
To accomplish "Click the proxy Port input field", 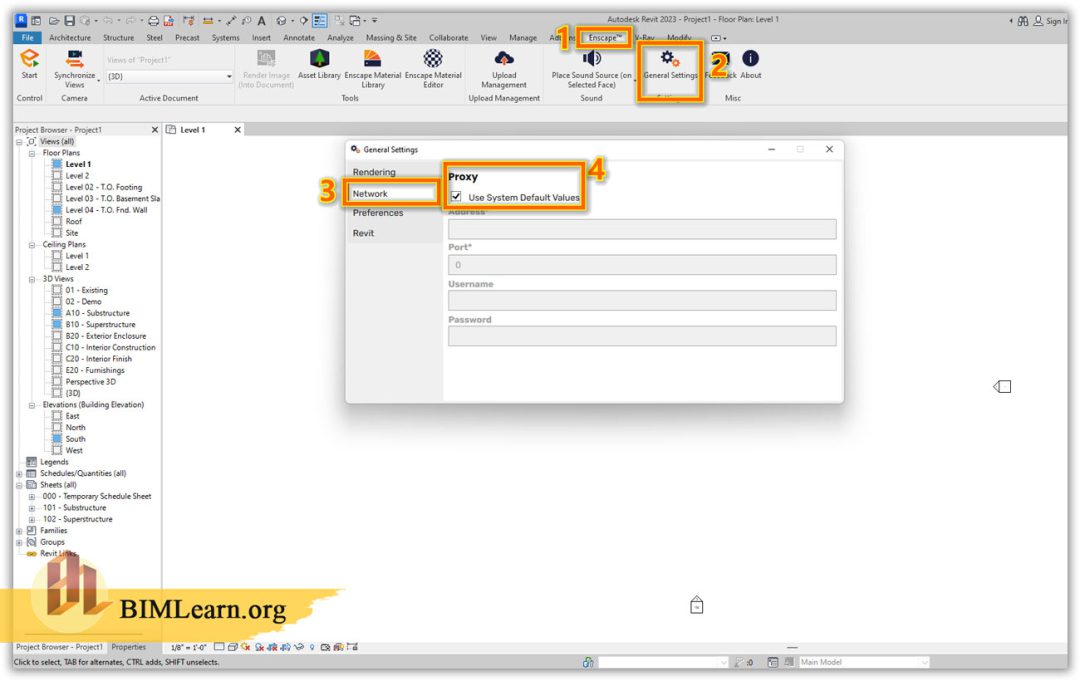I will coord(642,265).
